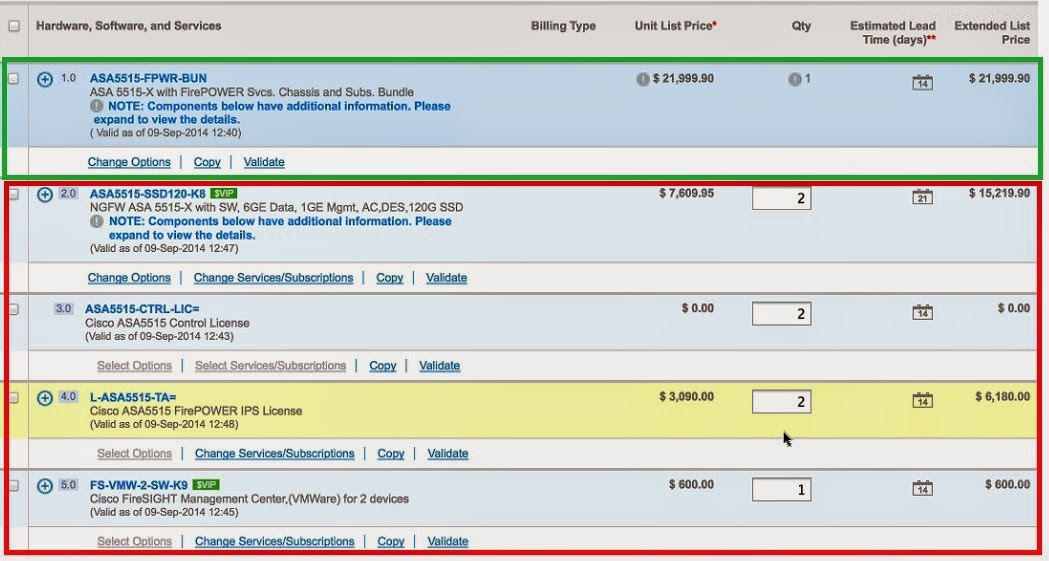
Task: Focus quantity field for ASA5515-CTRL-LIC=
Action: [781, 314]
